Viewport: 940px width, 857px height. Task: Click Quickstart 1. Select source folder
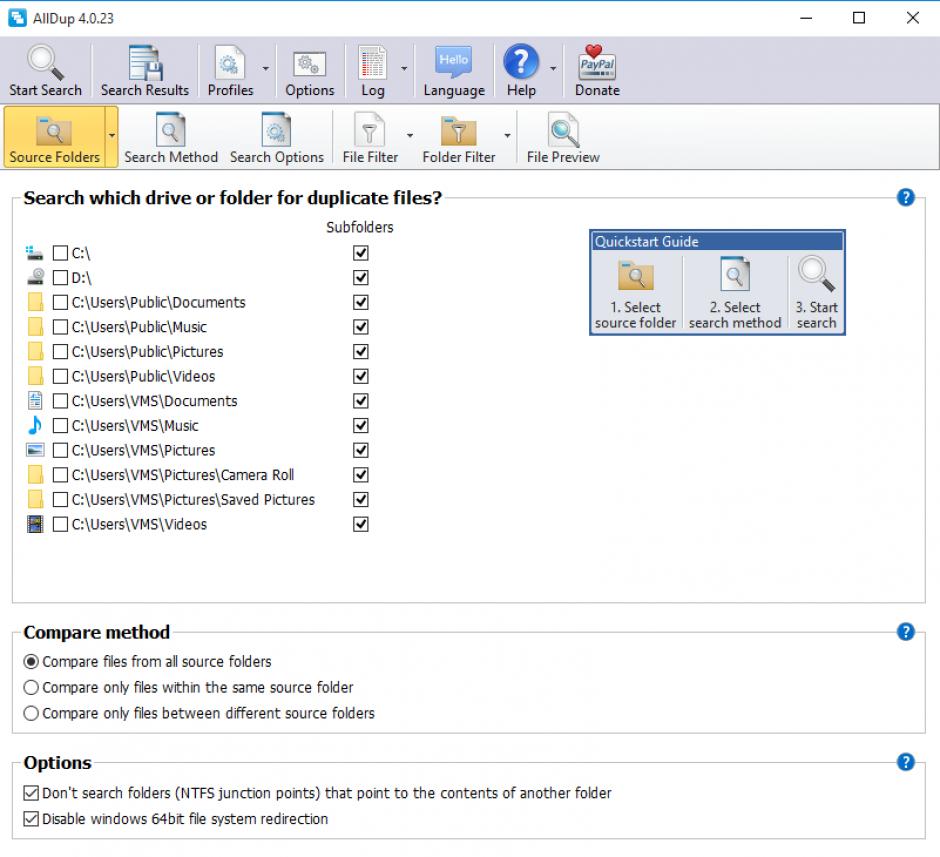[635, 294]
